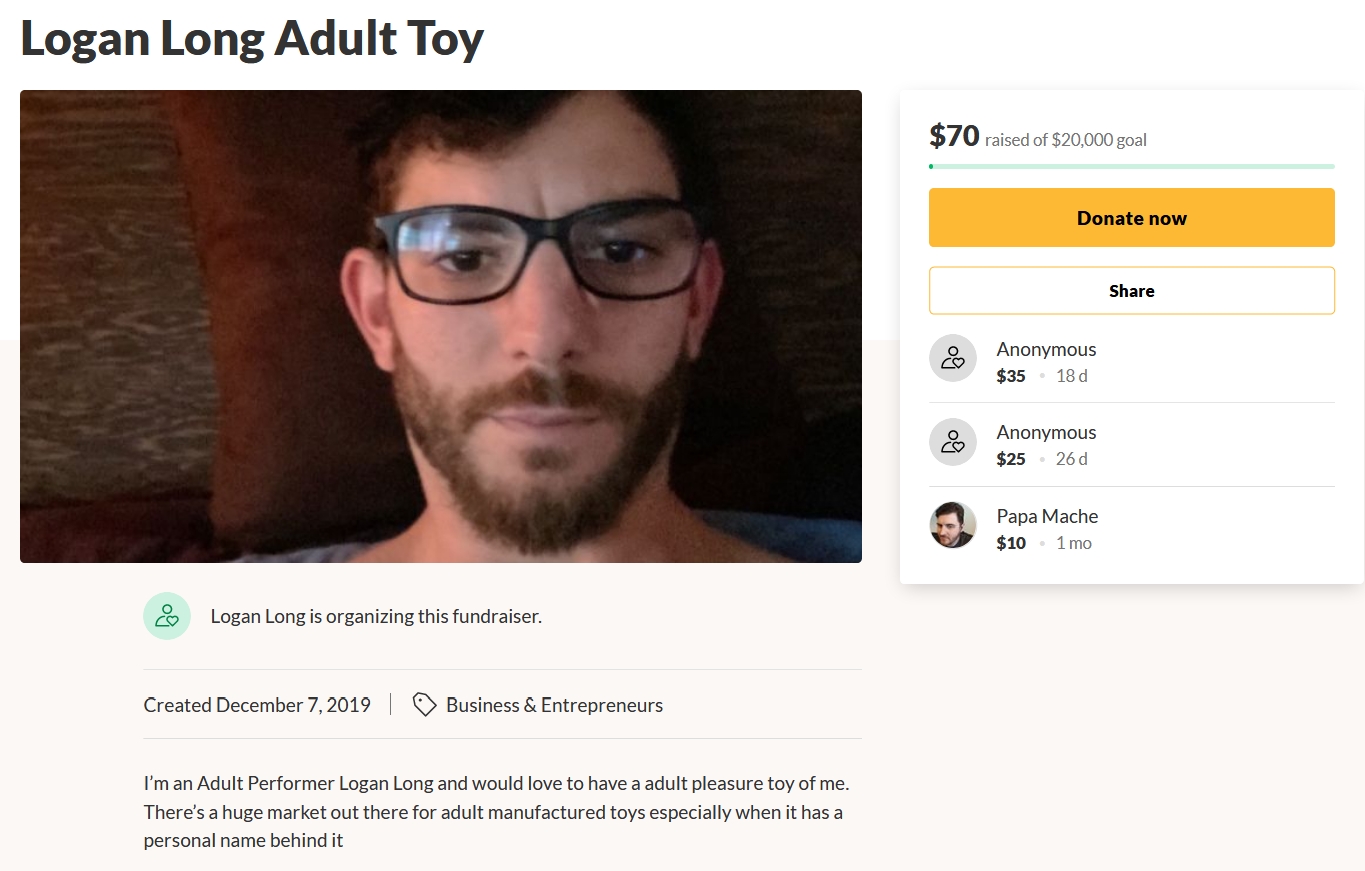Viewport: 1365px width, 871px height.
Task: Click the fundraiser progress bar
Action: (x=1131, y=166)
